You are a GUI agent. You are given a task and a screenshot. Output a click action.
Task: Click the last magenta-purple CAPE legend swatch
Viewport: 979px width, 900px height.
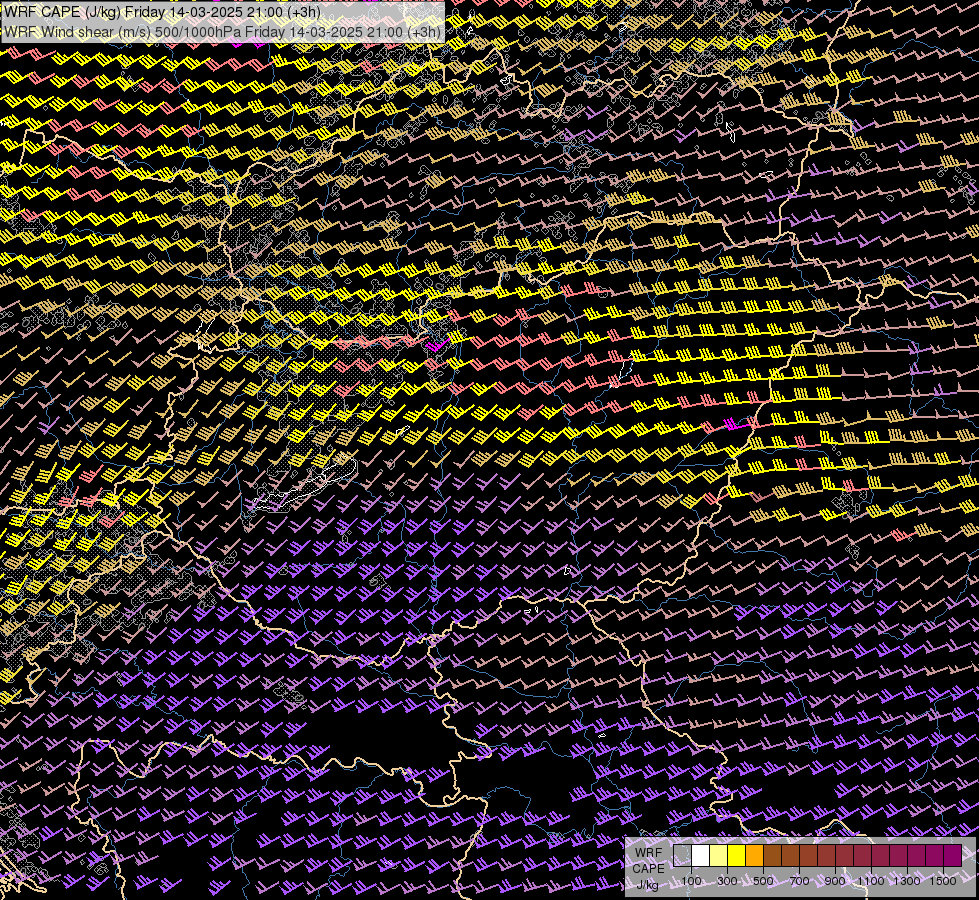point(953,856)
